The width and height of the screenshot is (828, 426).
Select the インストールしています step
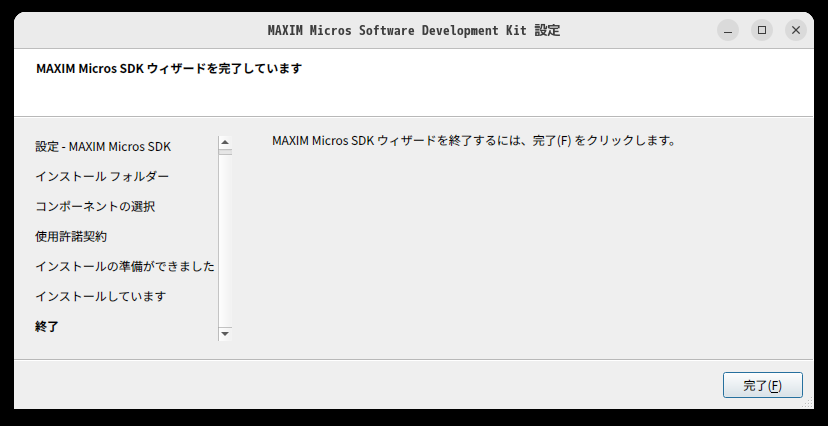pyautogui.click(x=100, y=296)
